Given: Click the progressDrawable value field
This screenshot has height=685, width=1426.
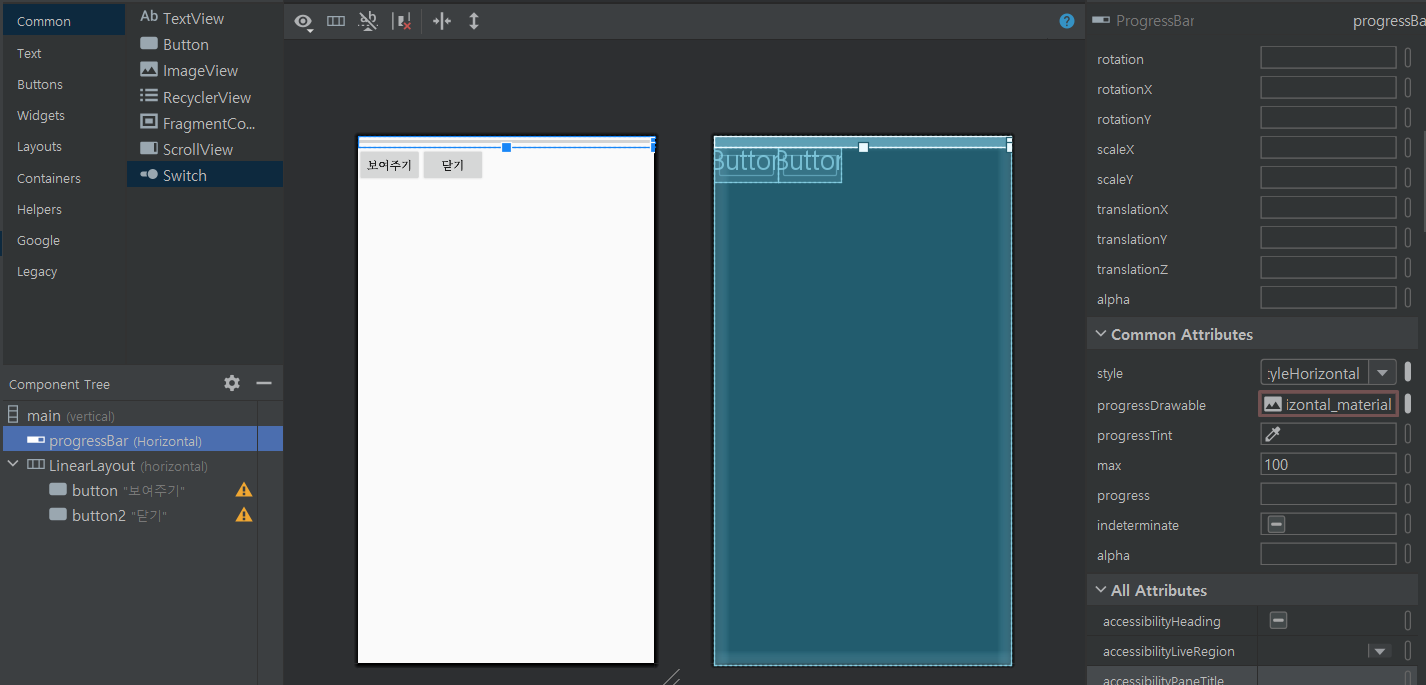Looking at the screenshot, I should (x=1328, y=404).
